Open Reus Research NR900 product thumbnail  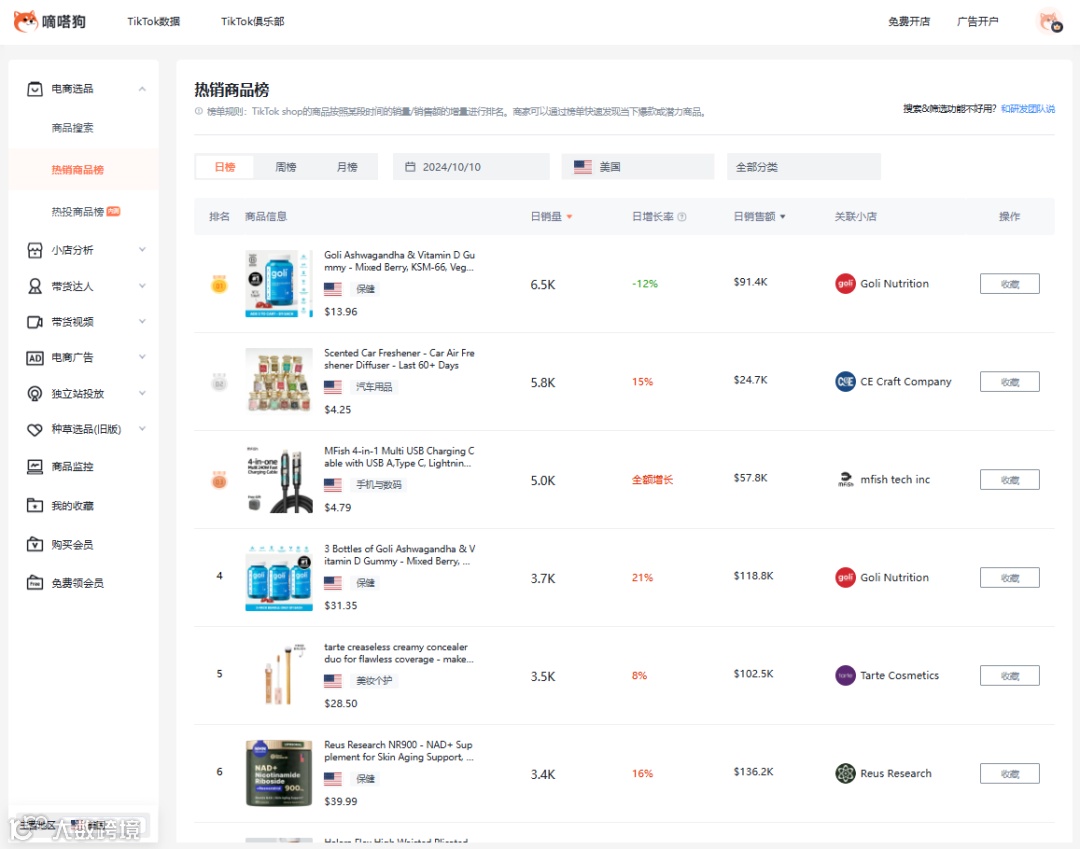click(279, 773)
